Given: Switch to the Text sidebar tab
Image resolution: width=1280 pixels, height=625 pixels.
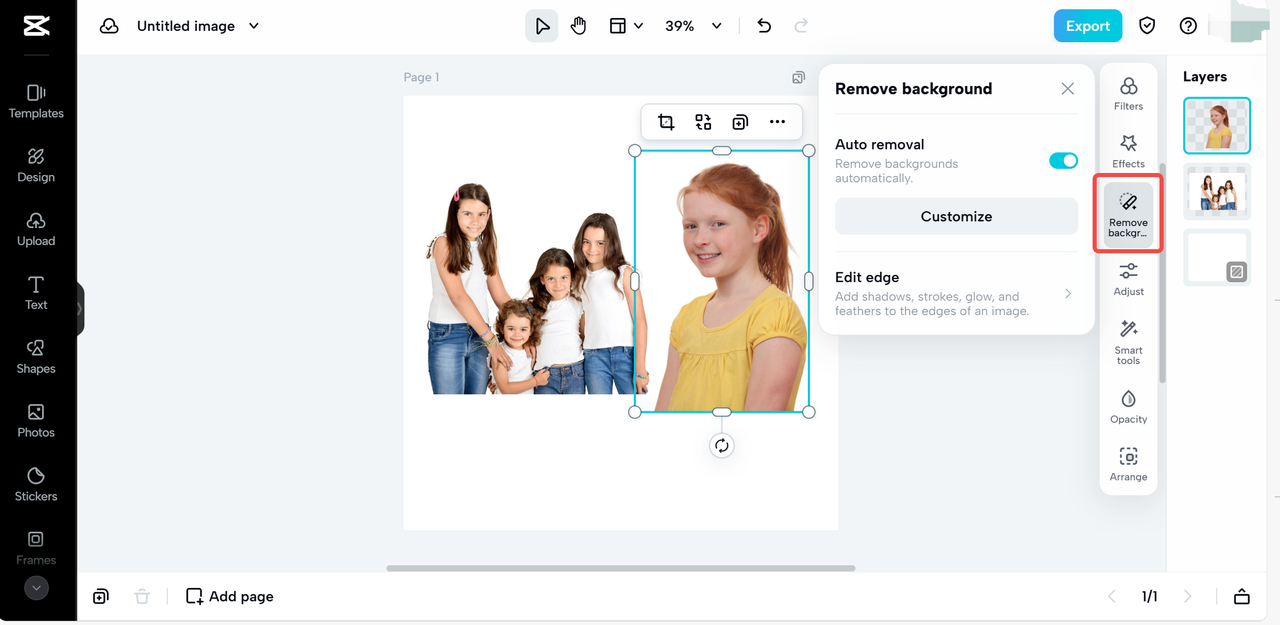Looking at the screenshot, I should coord(36,293).
